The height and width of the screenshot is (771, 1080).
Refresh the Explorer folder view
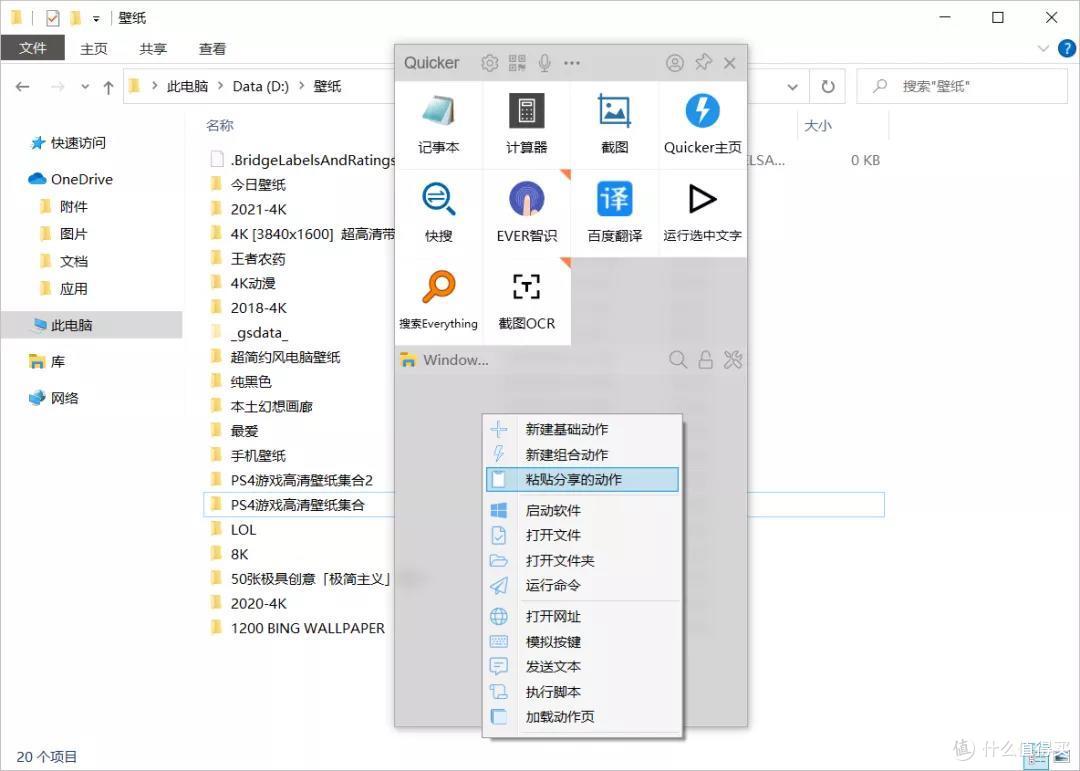point(828,87)
